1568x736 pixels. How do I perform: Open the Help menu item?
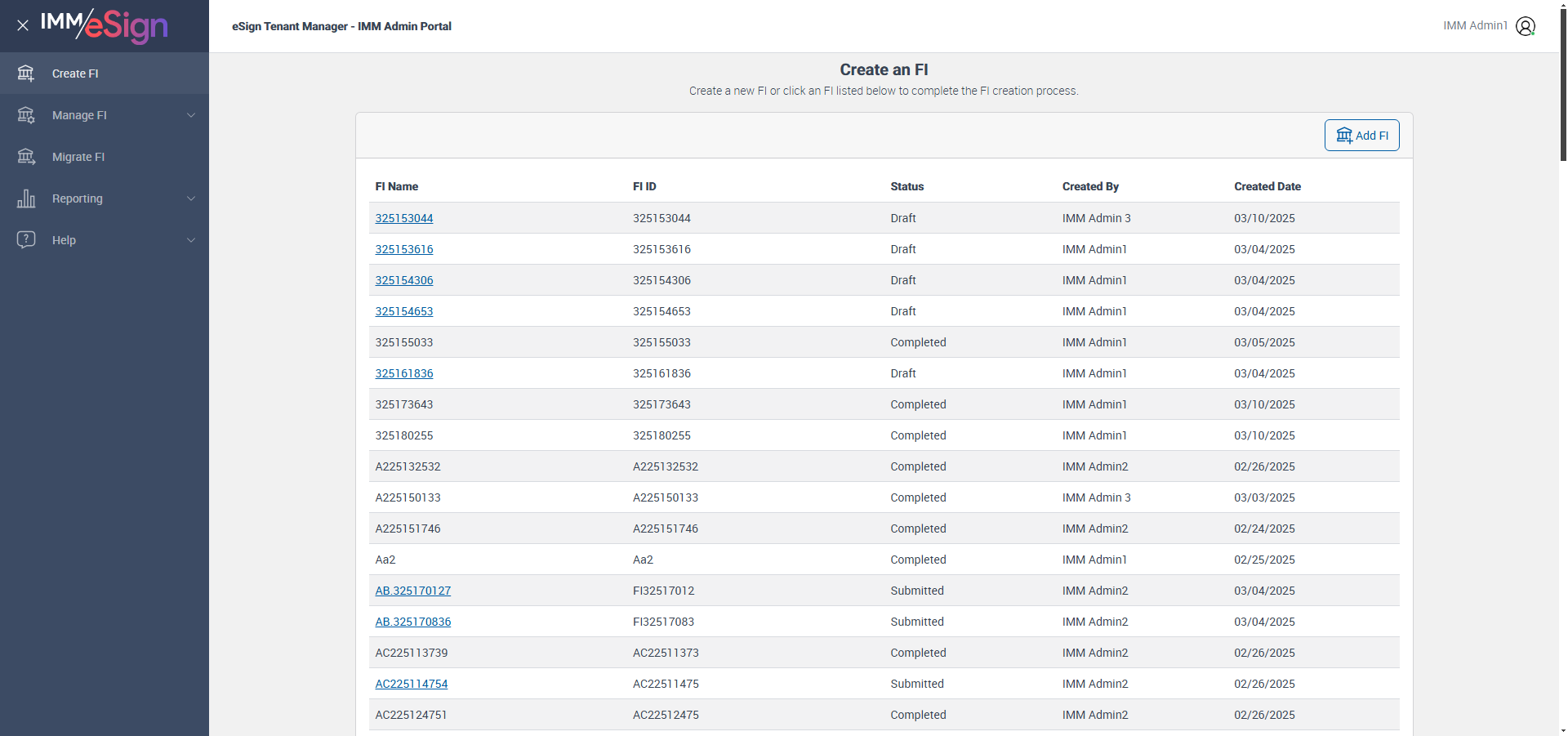coord(105,240)
